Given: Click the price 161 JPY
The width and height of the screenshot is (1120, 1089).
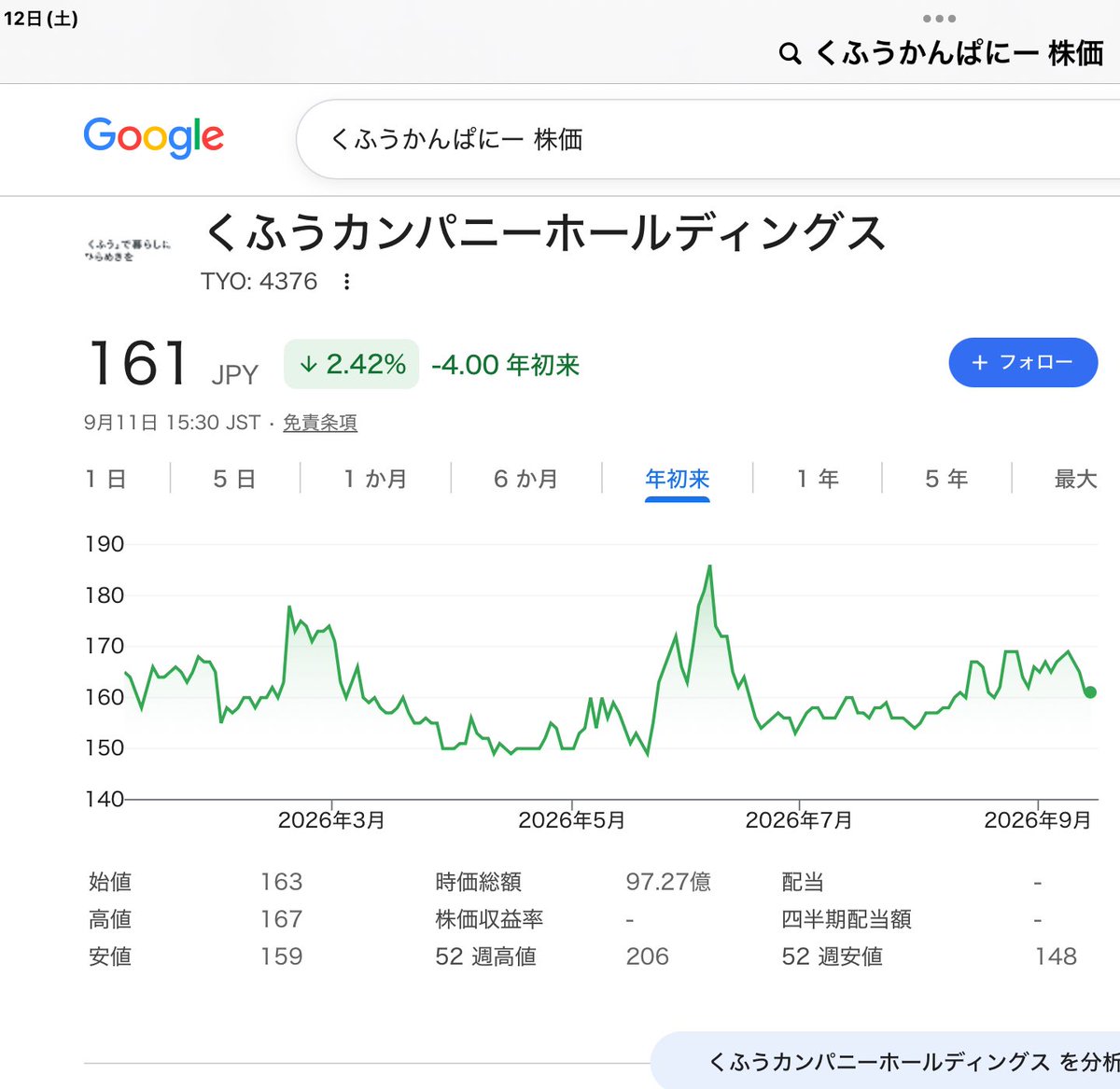Looking at the screenshot, I should (173, 364).
